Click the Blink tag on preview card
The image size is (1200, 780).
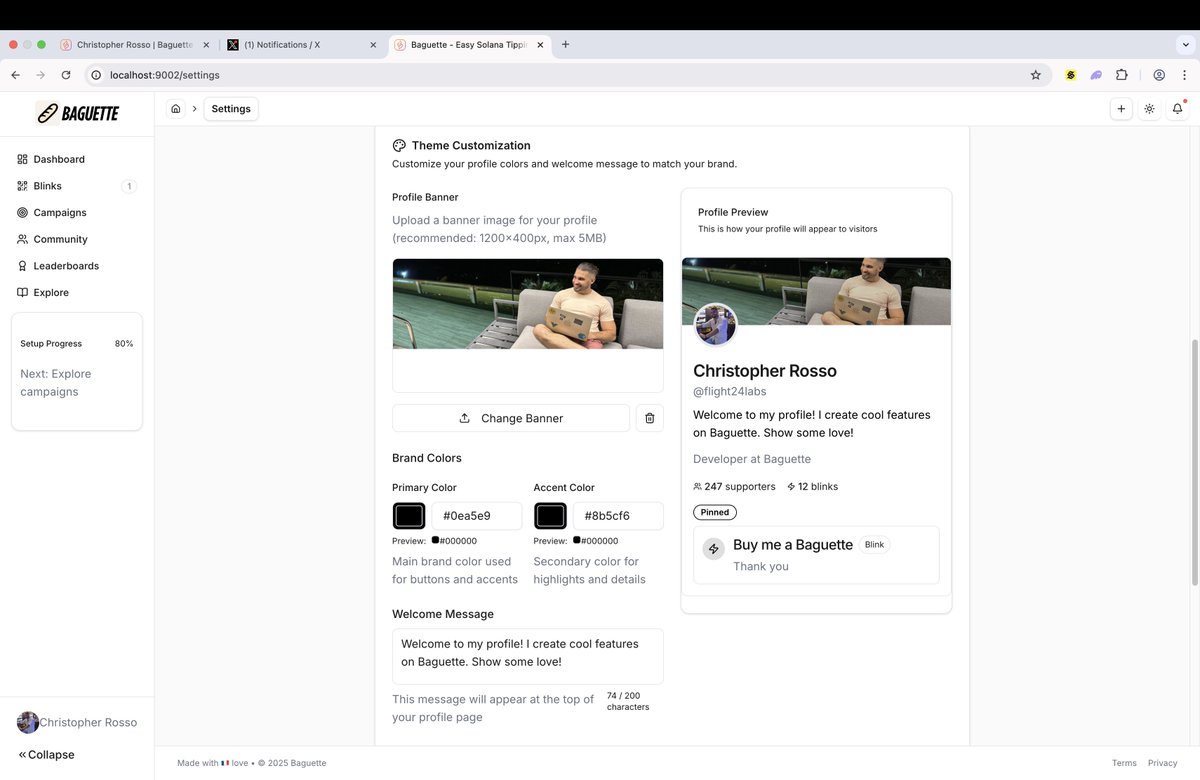click(x=875, y=545)
